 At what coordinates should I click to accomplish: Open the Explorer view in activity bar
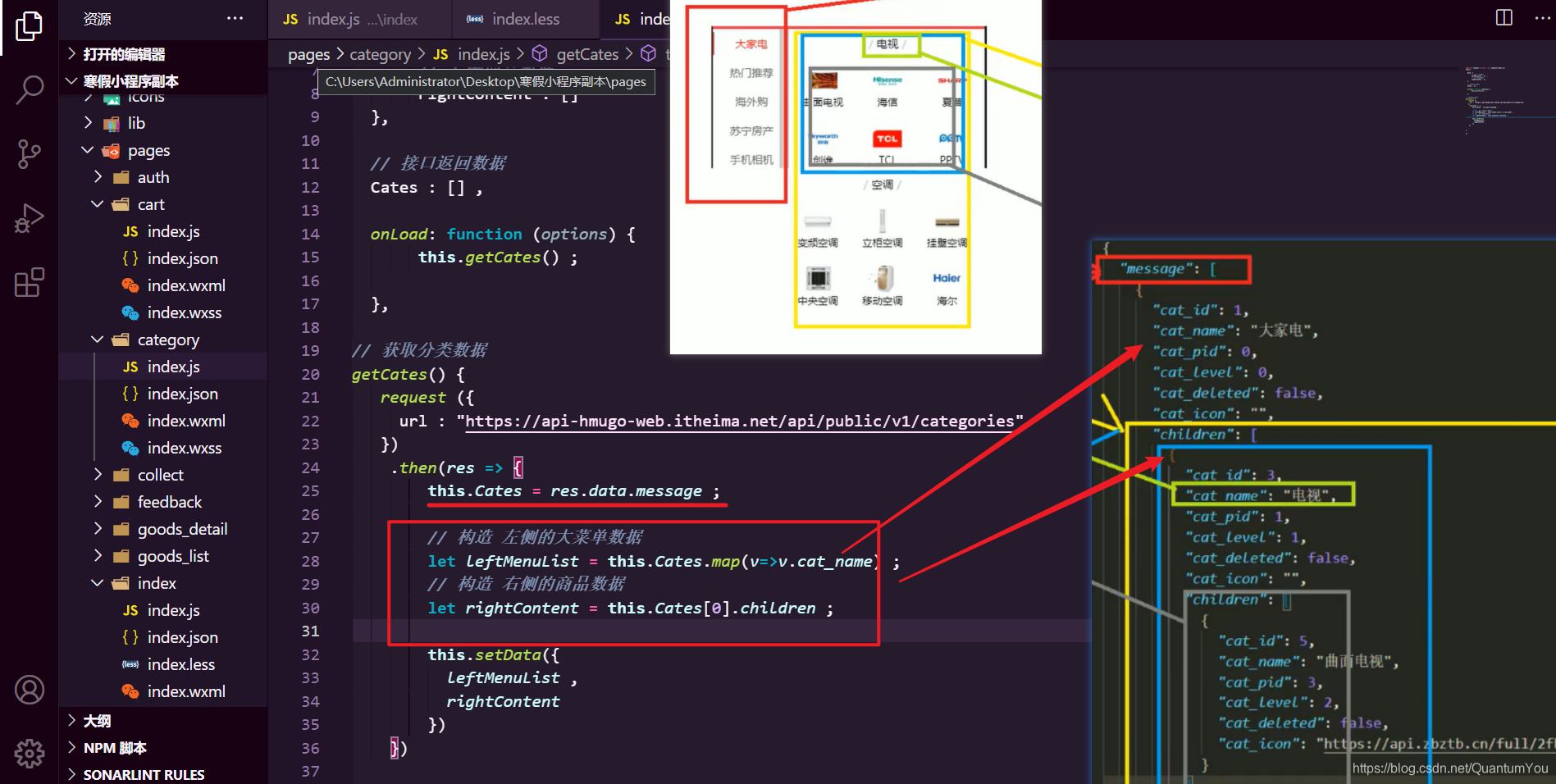pos(29,26)
